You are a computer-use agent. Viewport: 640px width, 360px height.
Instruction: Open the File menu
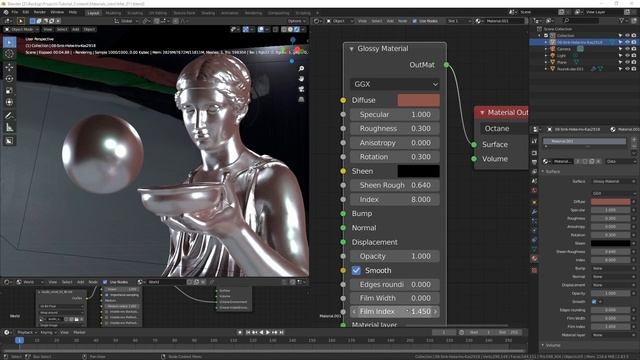[15, 12]
